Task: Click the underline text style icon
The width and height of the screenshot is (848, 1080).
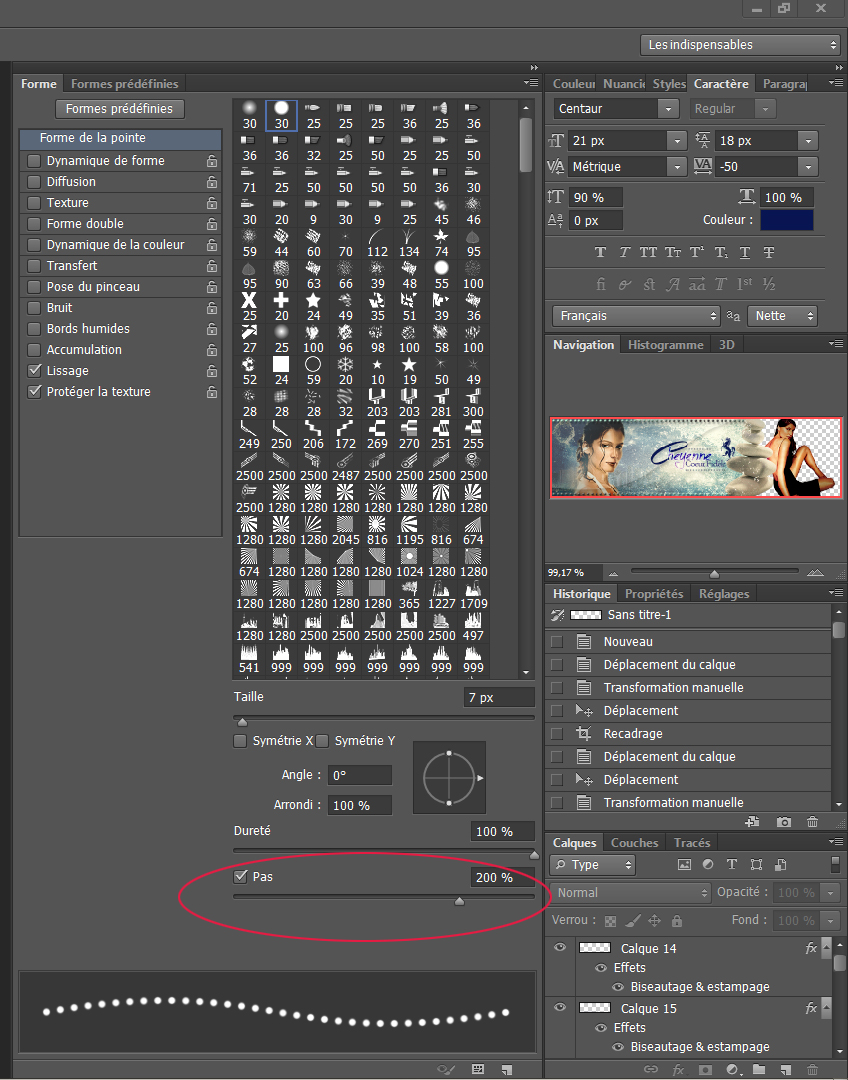Action: [744, 252]
